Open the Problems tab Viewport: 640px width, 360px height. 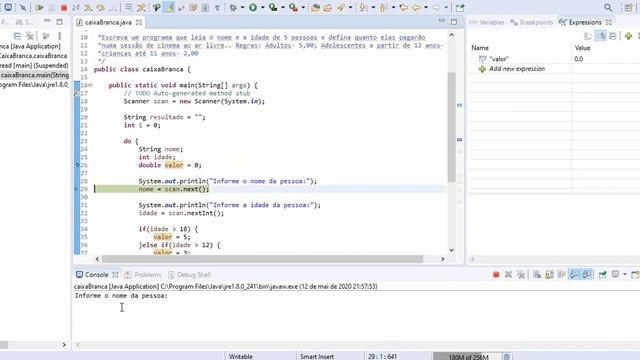tap(143, 275)
